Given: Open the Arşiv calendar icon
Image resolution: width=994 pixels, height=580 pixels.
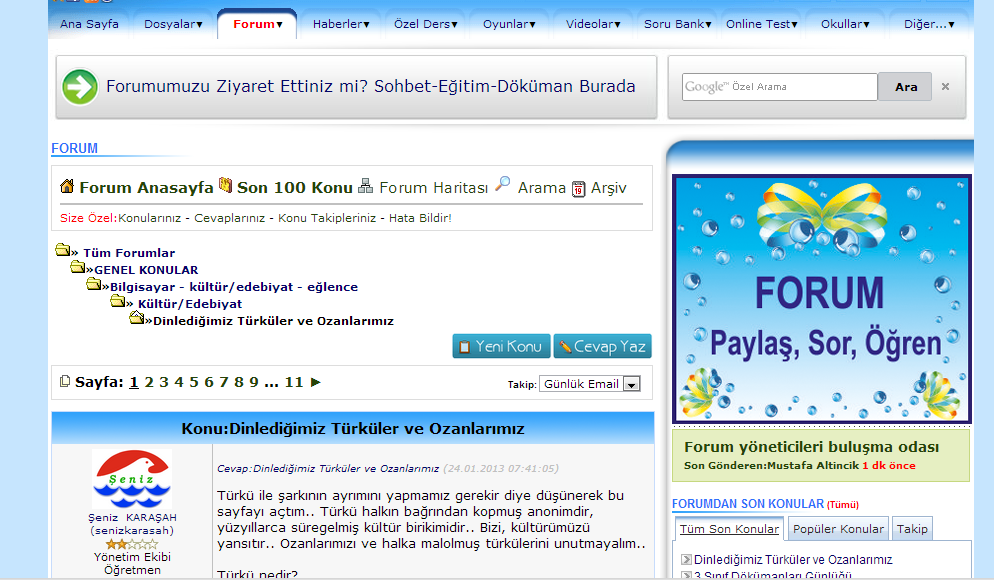Looking at the screenshot, I should [578, 188].
